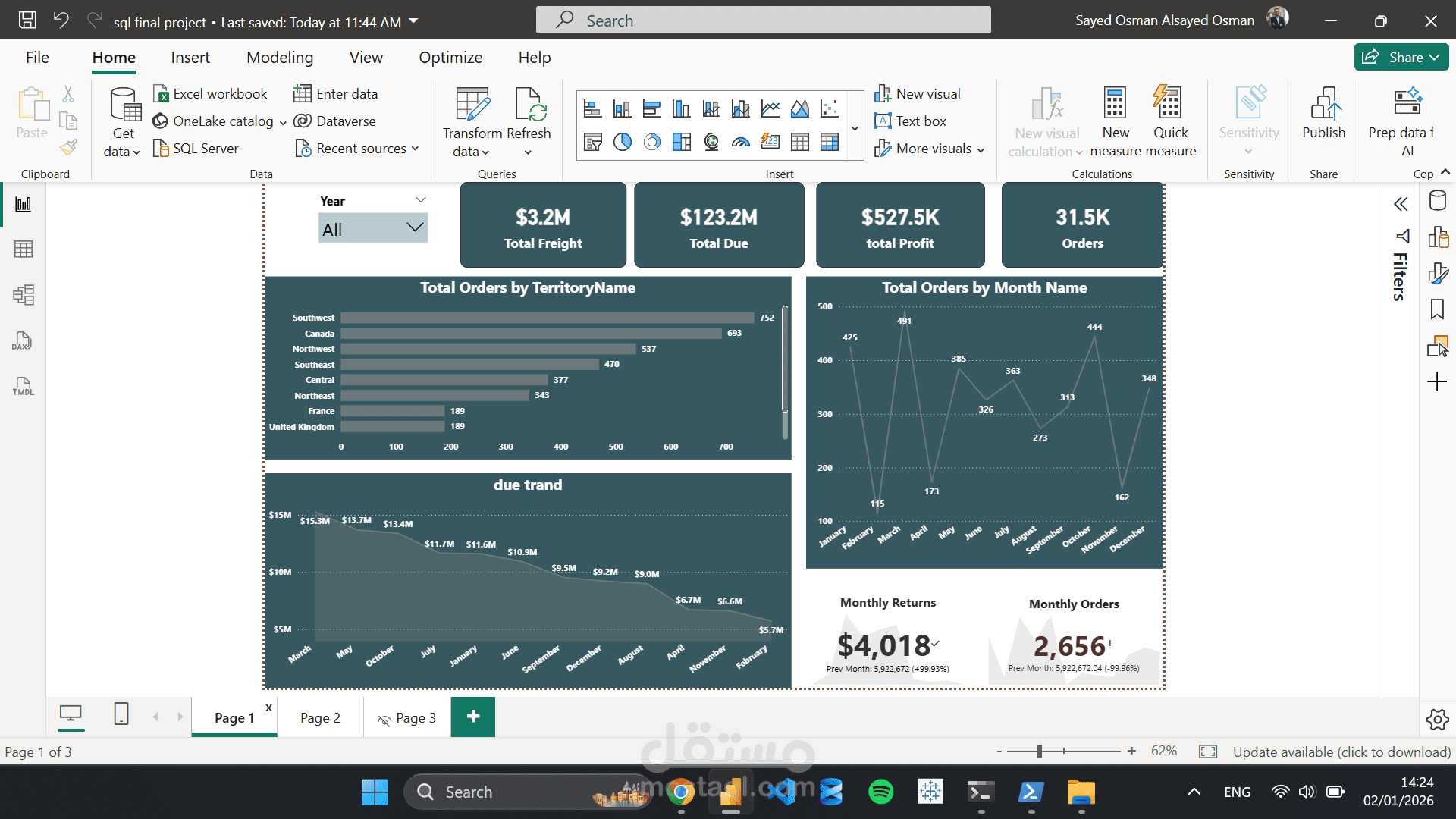Screen dimensions: 1456x819
Task: Toggle fit to page view
Action: click(1207, 752)
